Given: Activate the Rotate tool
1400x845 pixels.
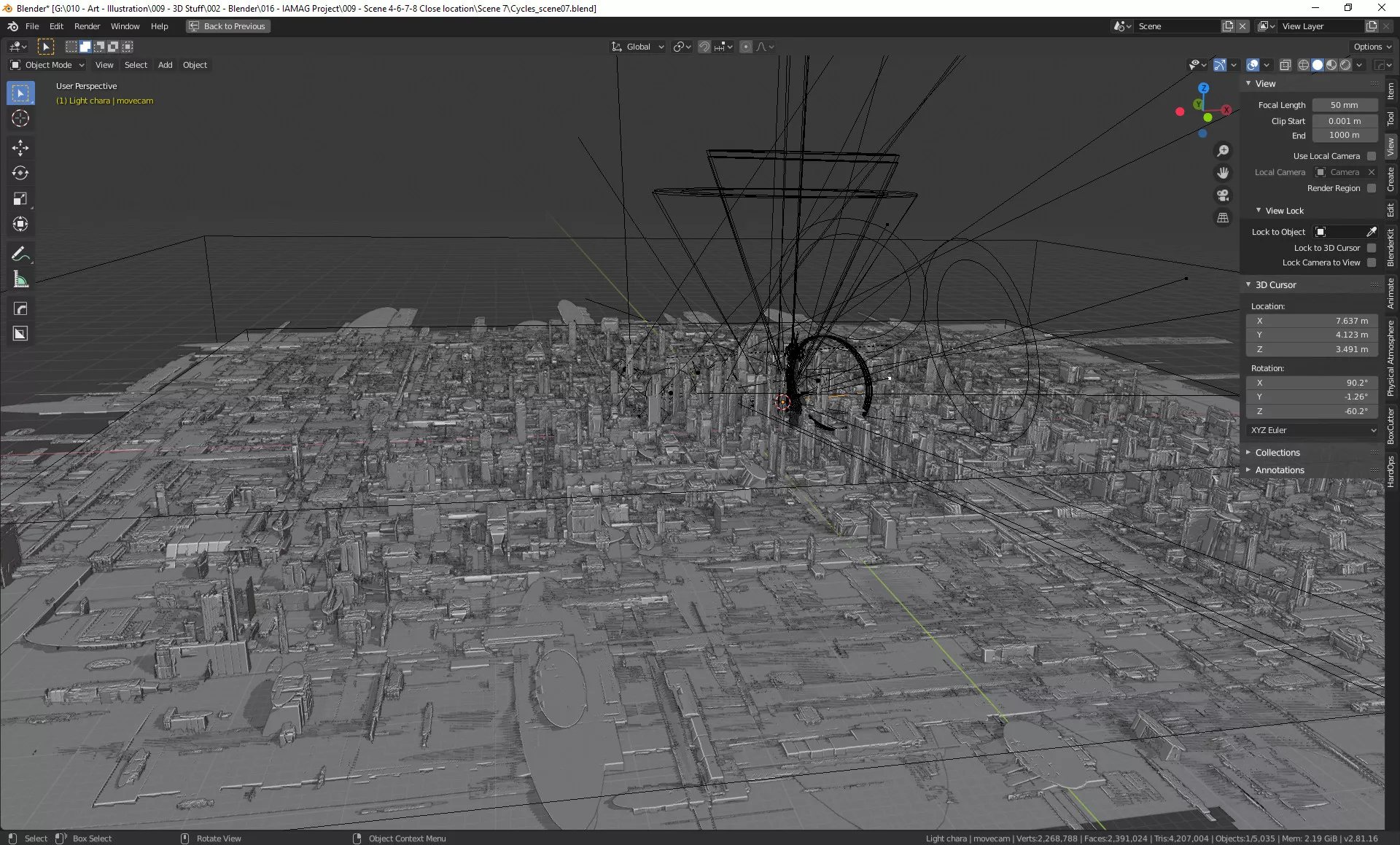Looking at the screenshot, I should click(x=20, y=173).
